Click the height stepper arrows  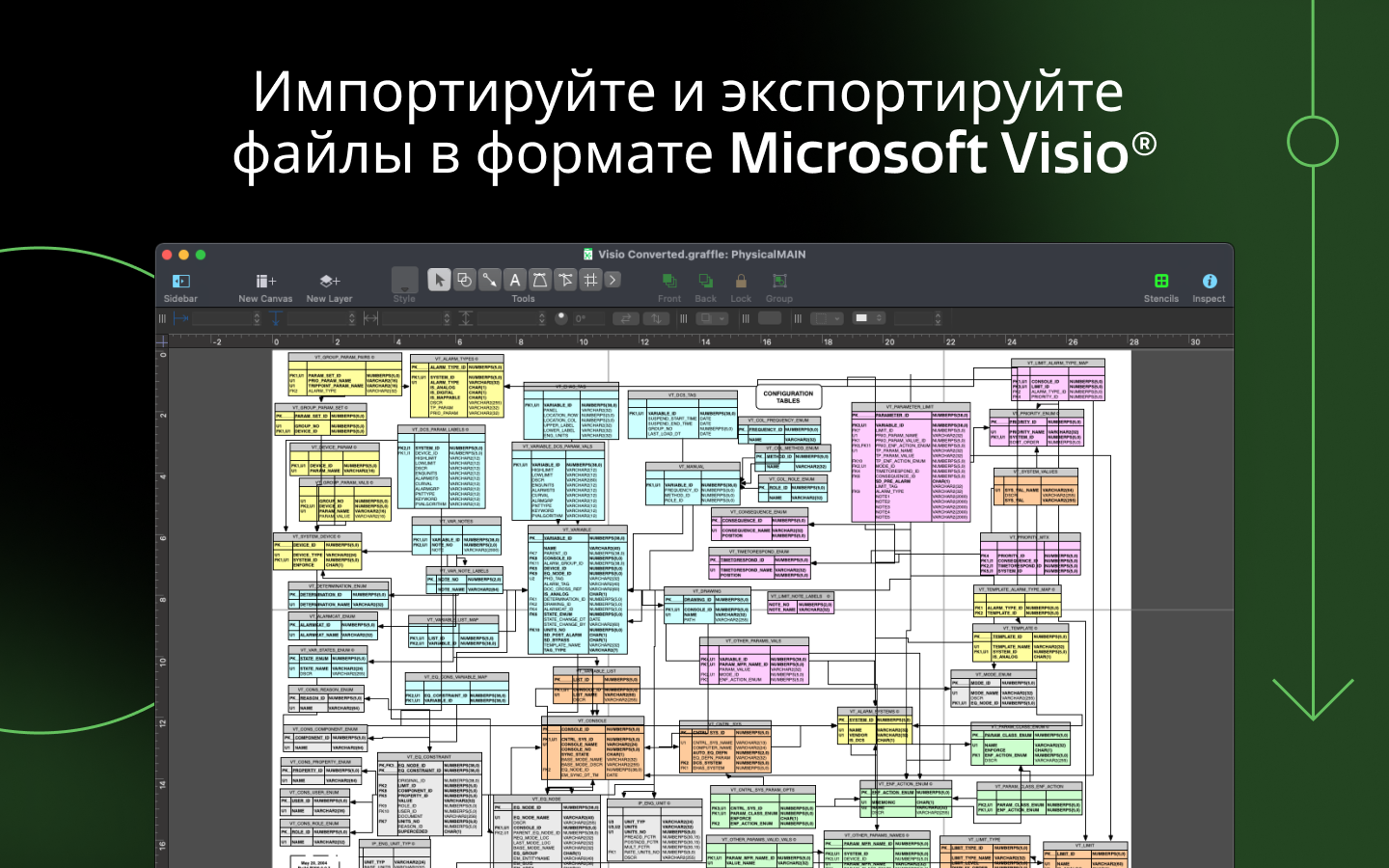(x=541, y=318)
